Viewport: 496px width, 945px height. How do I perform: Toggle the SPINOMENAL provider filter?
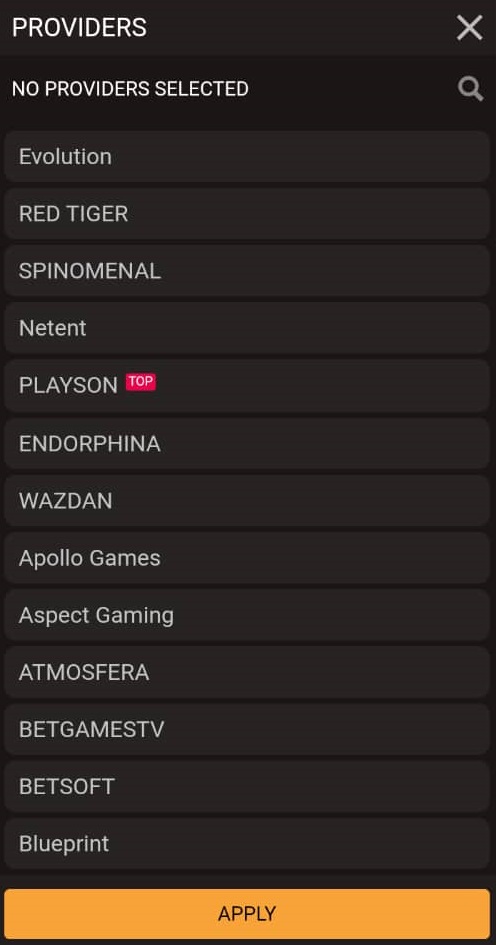(x=247, y=271)
